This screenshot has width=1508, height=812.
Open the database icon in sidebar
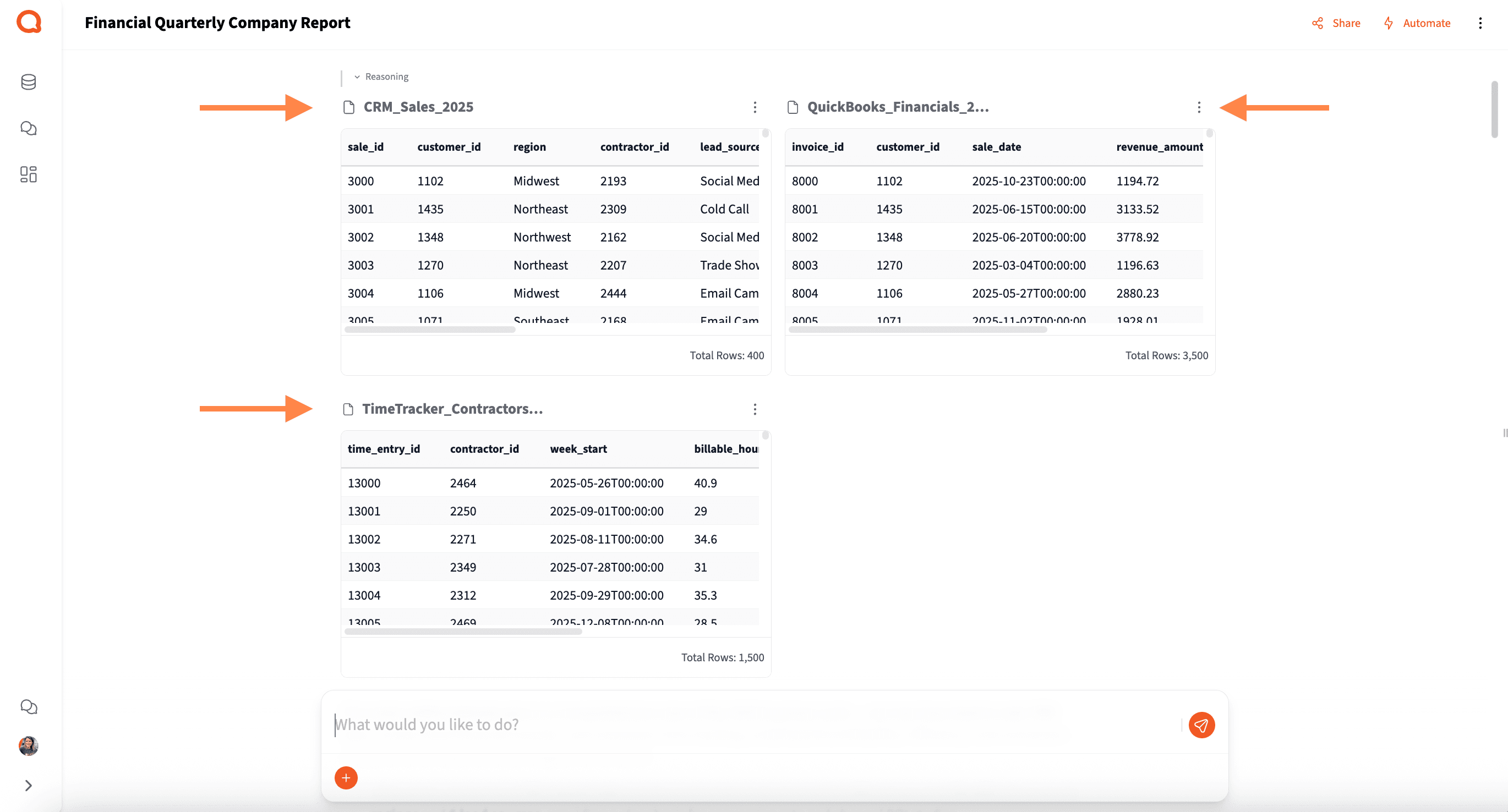click(x=29, y=82)
